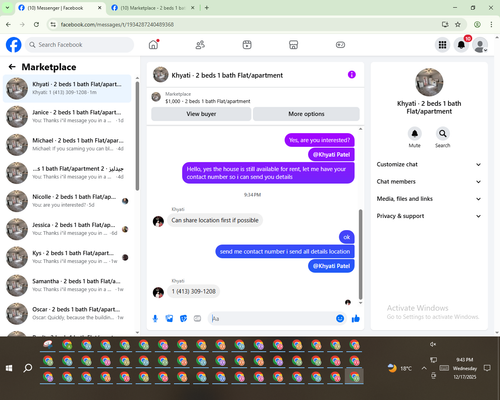Open the Marketplace storefront icon
Viewport: 500px width, 400px height.
pos(293,45)
